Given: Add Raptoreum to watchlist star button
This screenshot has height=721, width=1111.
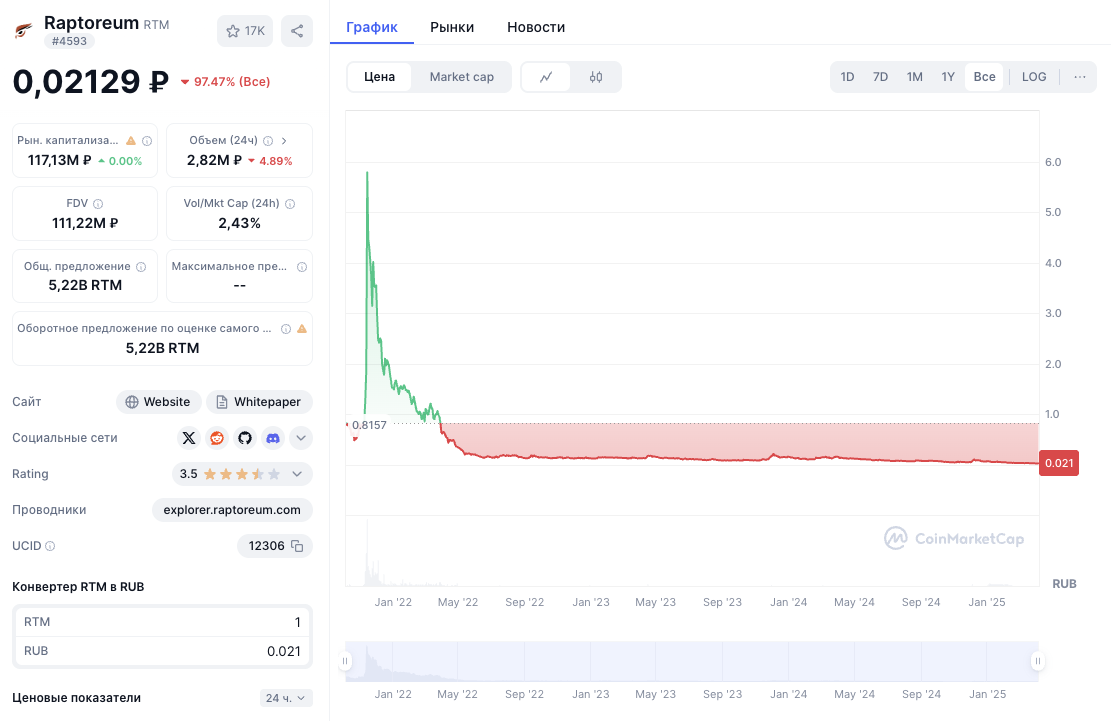Looking at the screenshot, I should [244, 31].
